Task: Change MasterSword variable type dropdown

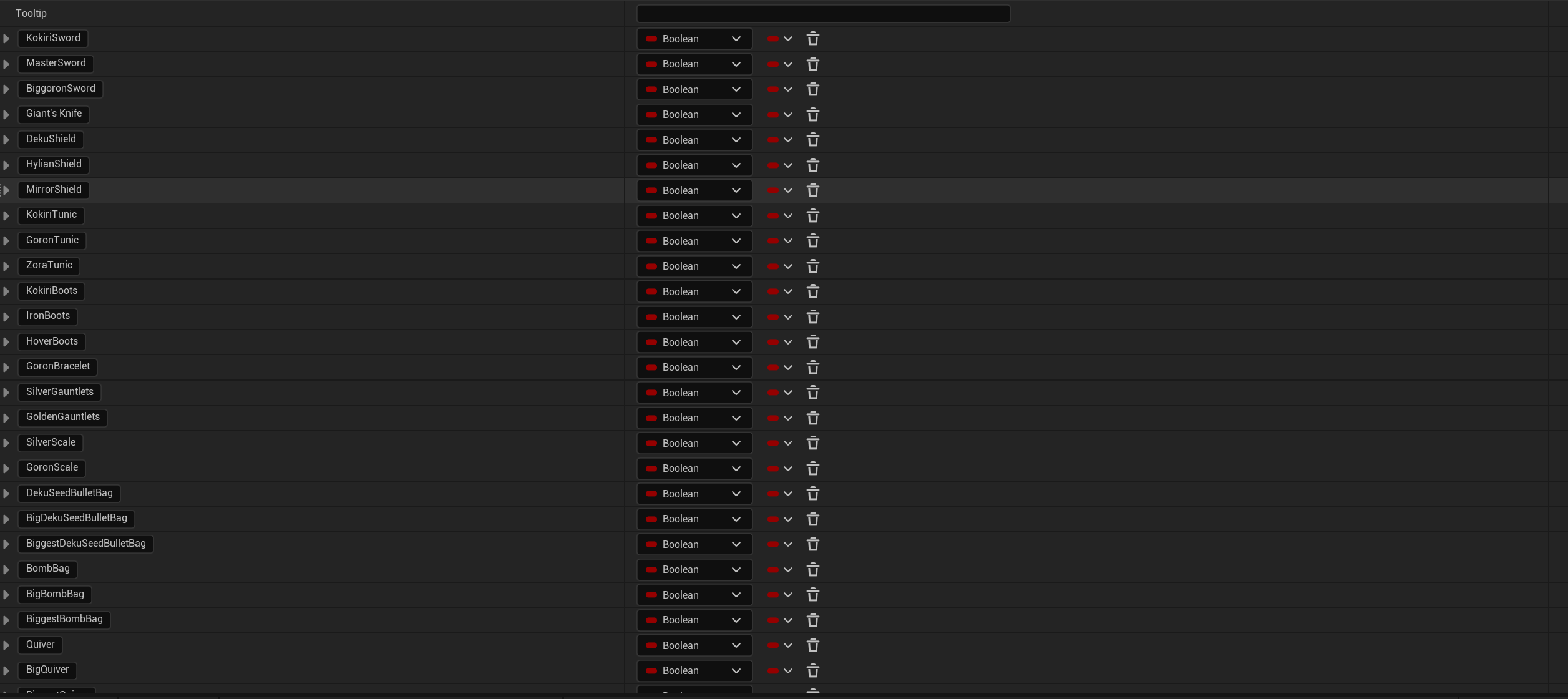Action: click(x=694, y=64)
